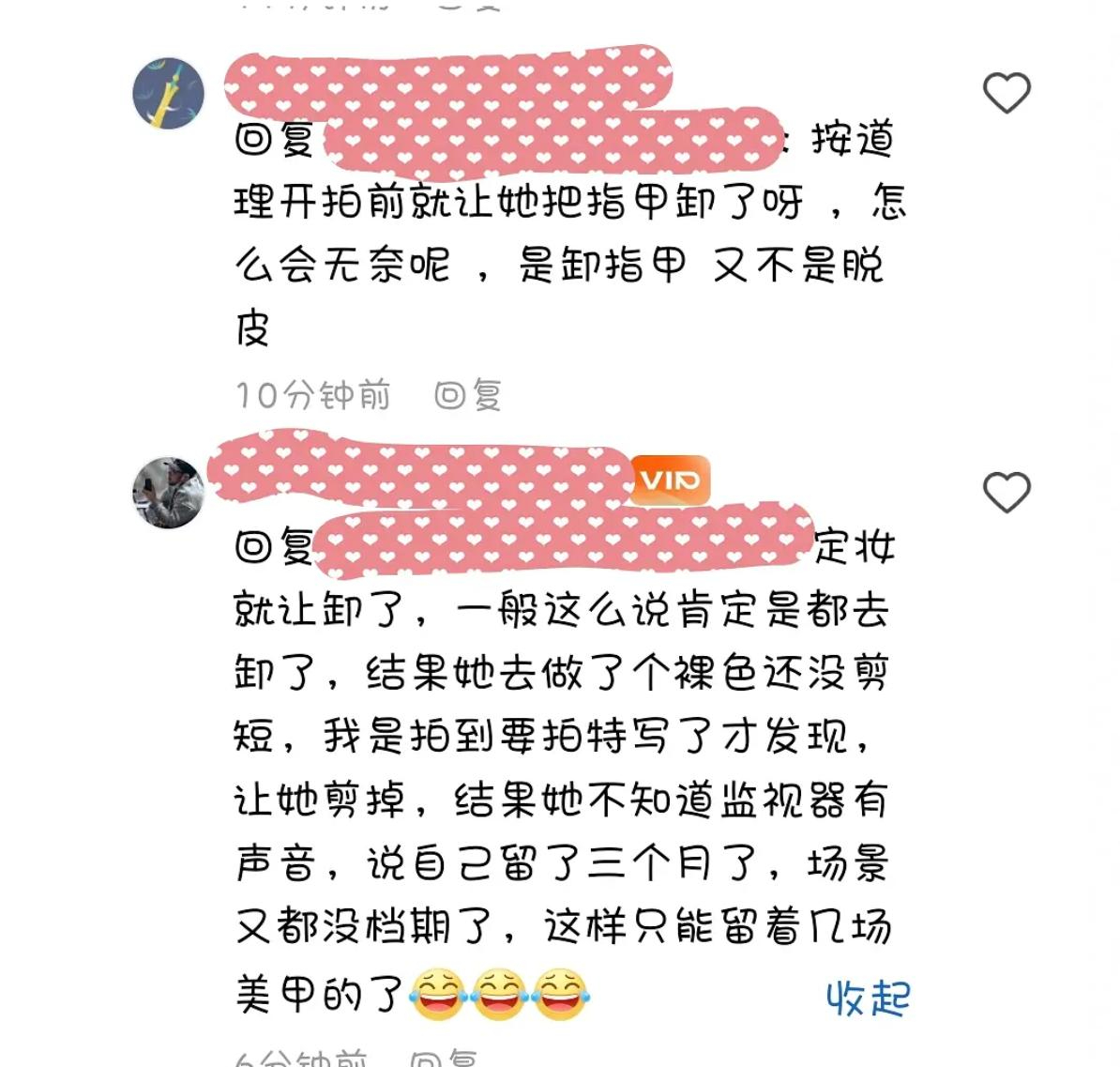Tap the cut-off reply button at top edge
The height and width of the screenshot is (1067, 1120).
[469, 5]
